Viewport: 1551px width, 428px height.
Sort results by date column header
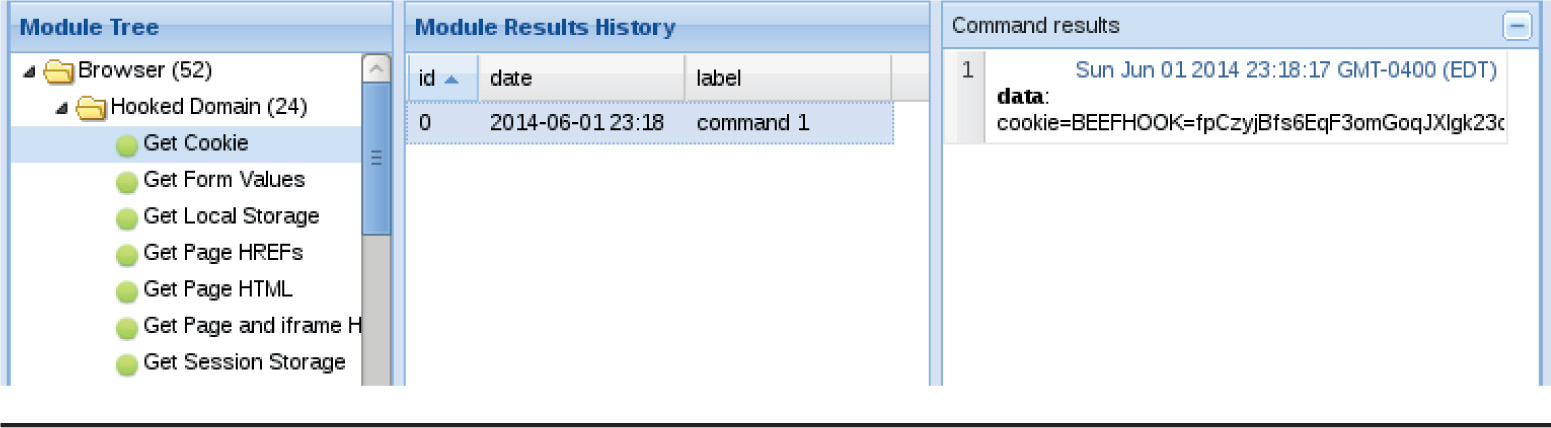coord(580,78)
